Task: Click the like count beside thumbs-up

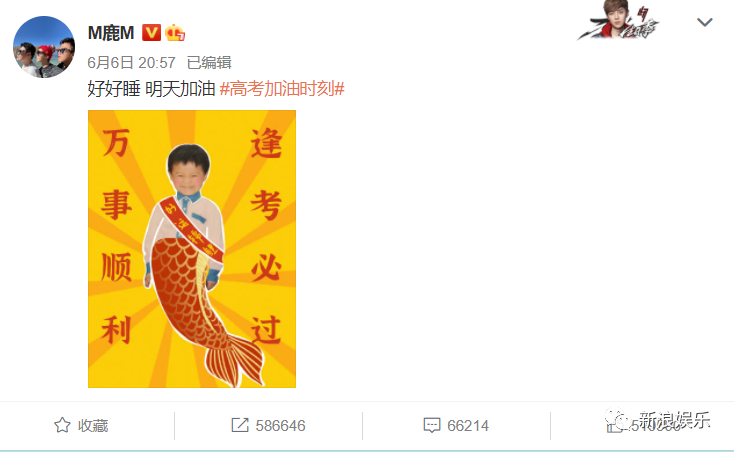Action: [655, 426]
